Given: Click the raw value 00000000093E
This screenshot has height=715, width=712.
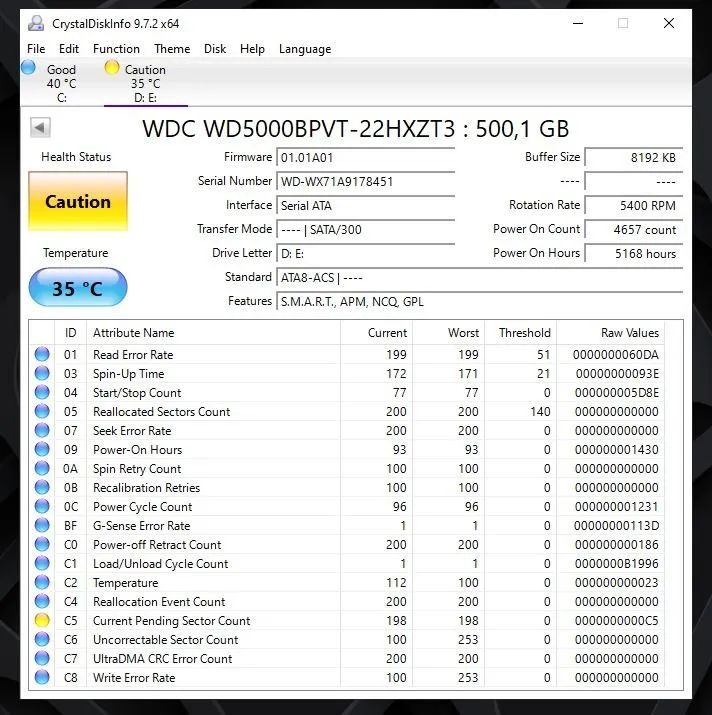Looking at the screenshot, I should 617,373.
